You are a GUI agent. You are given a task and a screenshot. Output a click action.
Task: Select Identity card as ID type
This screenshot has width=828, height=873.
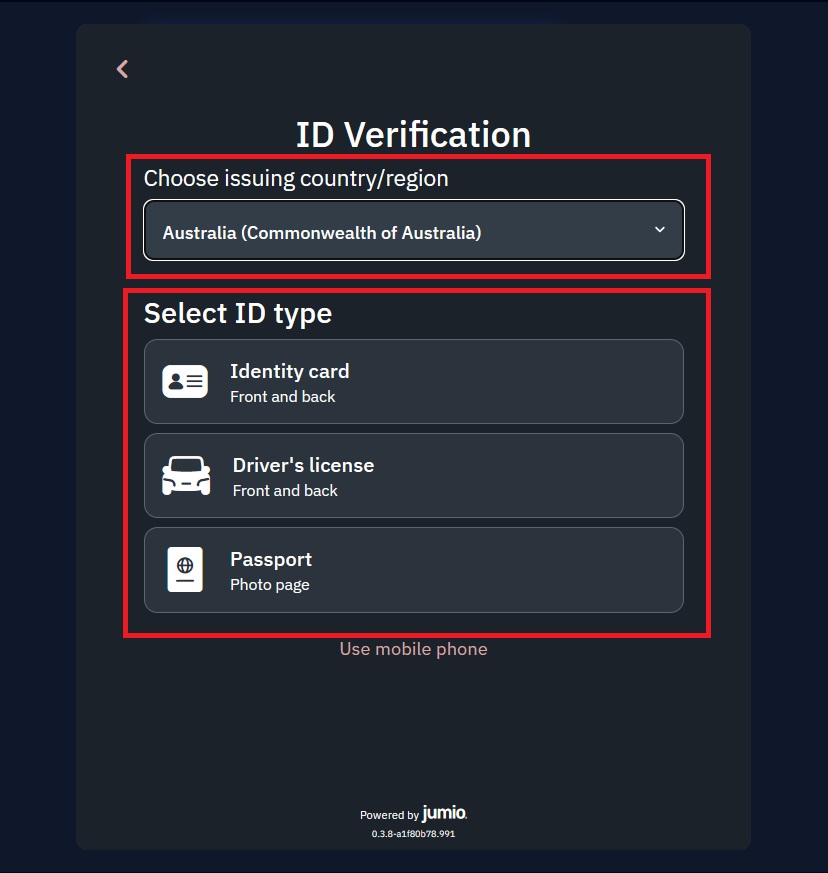(414, 381)
